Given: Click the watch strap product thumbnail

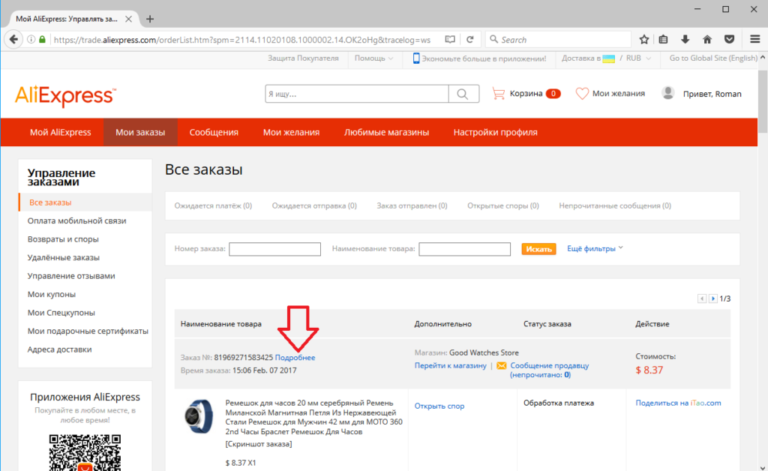Looking at the screenshot, I should 198,416.
